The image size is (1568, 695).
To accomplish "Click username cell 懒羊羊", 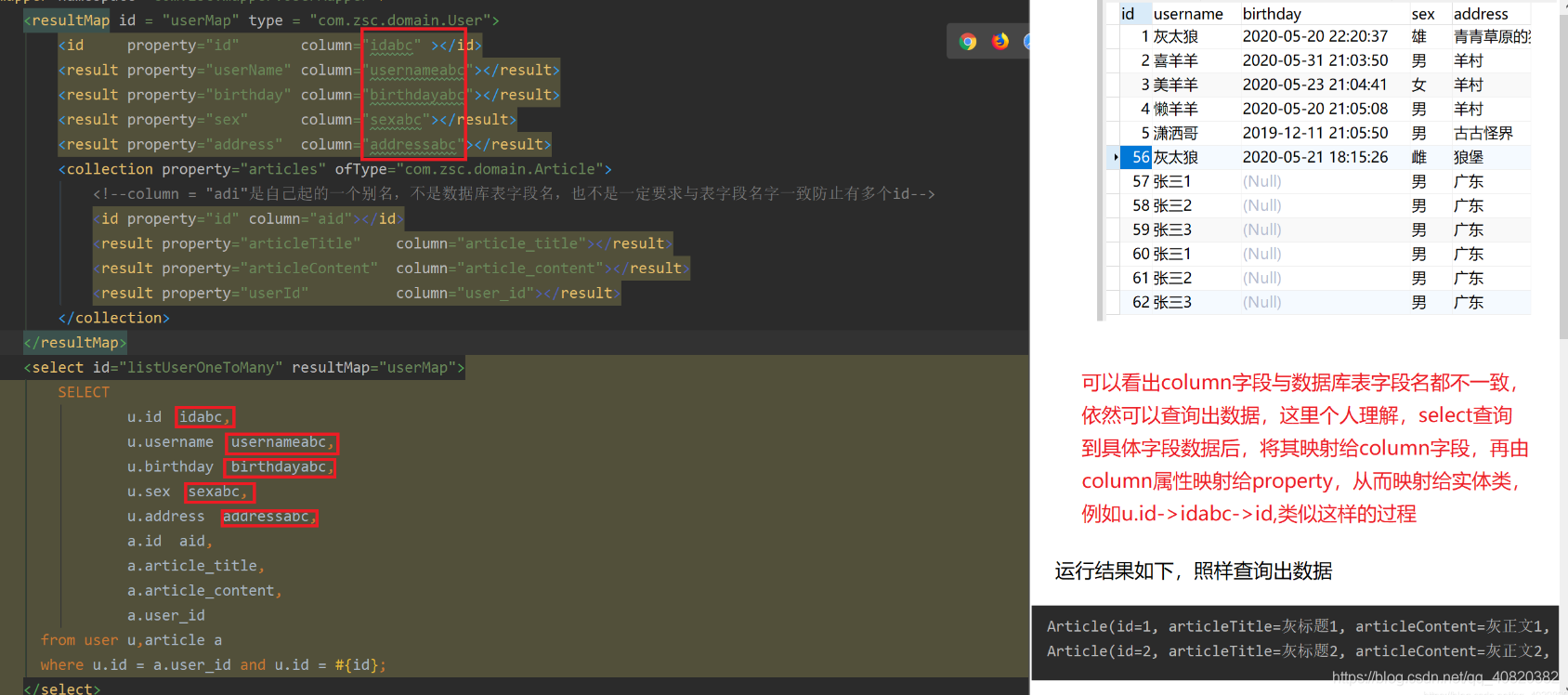I will [x=1175, y=109].
